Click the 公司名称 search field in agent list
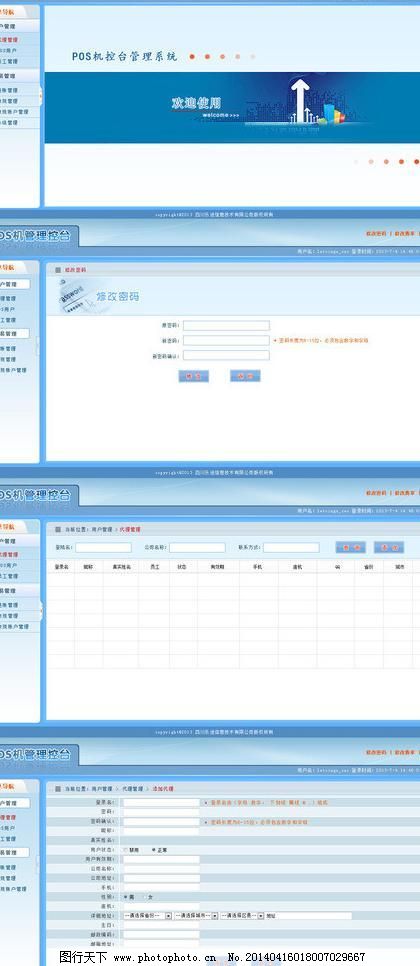This screenshot has height=966, width=420. 197,547
